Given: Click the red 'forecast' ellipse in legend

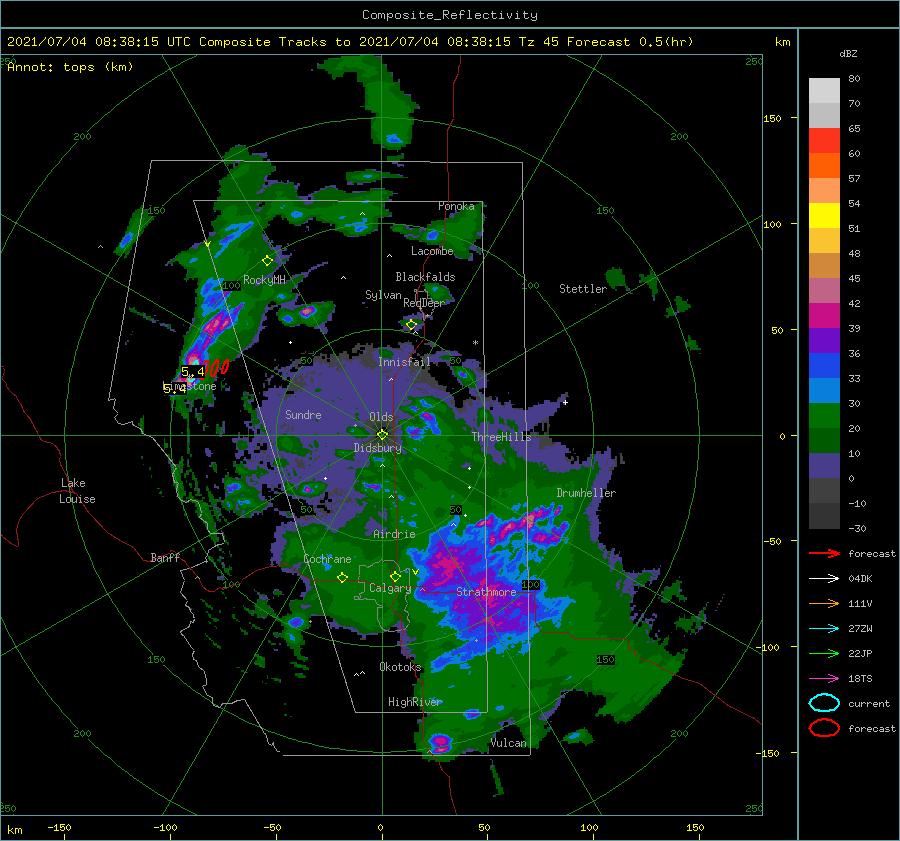Looking at the screenshot, I should tap(824, 728).
